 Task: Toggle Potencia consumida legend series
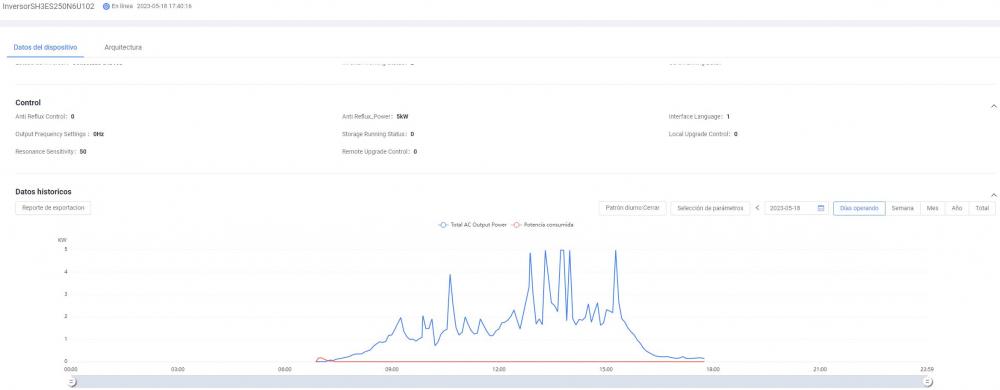pos(543,225)
